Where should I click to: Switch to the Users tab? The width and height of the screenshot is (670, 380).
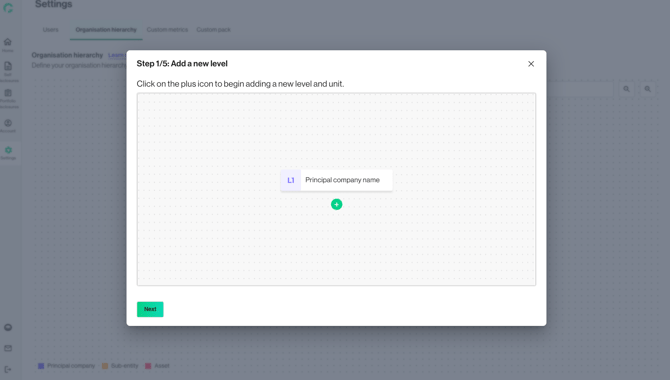[50, 29]
